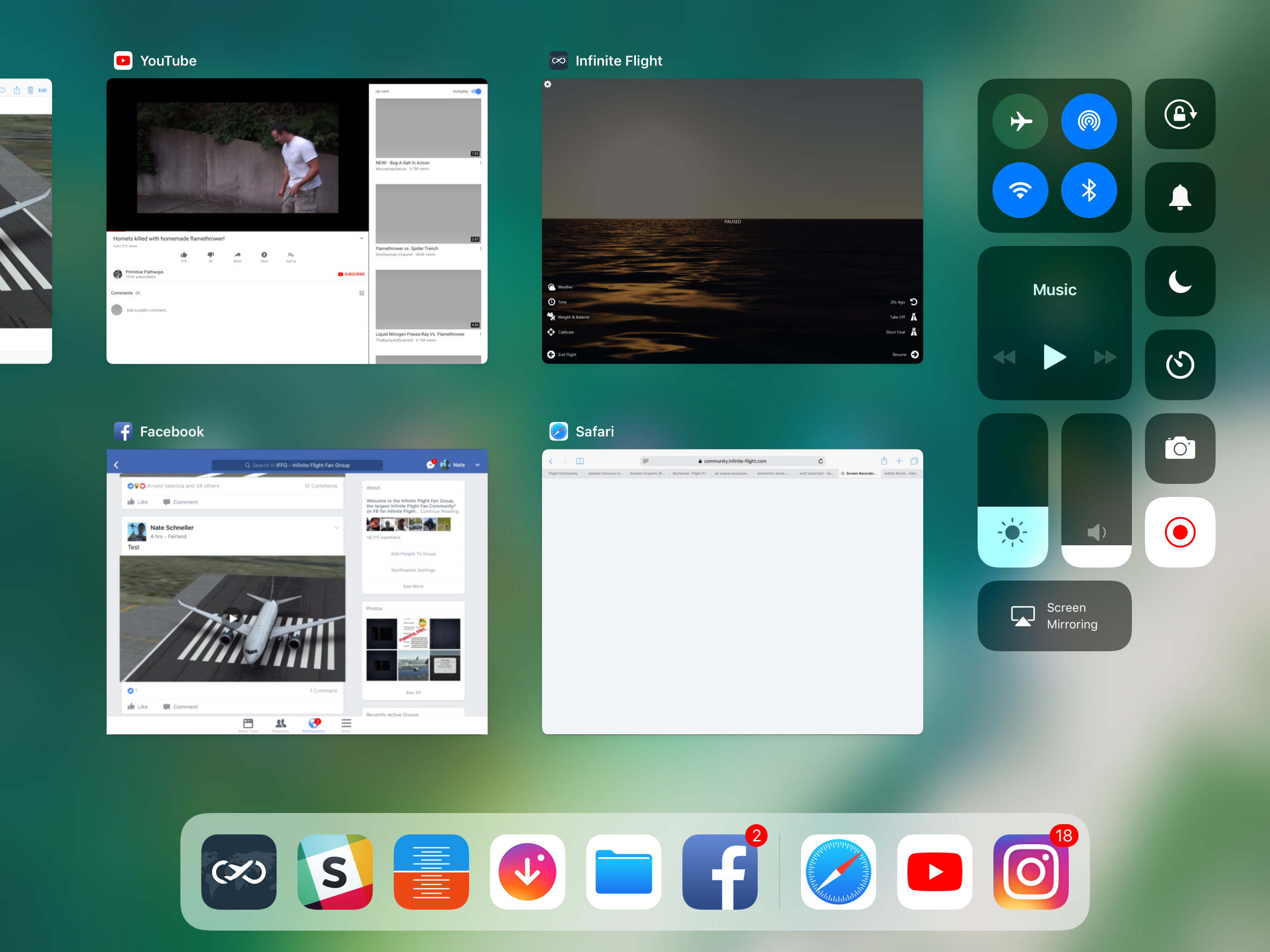The width and height of the screenshot is (1270, 952).
Task: Open Infinite Flight app card
Action: [732, 221]
